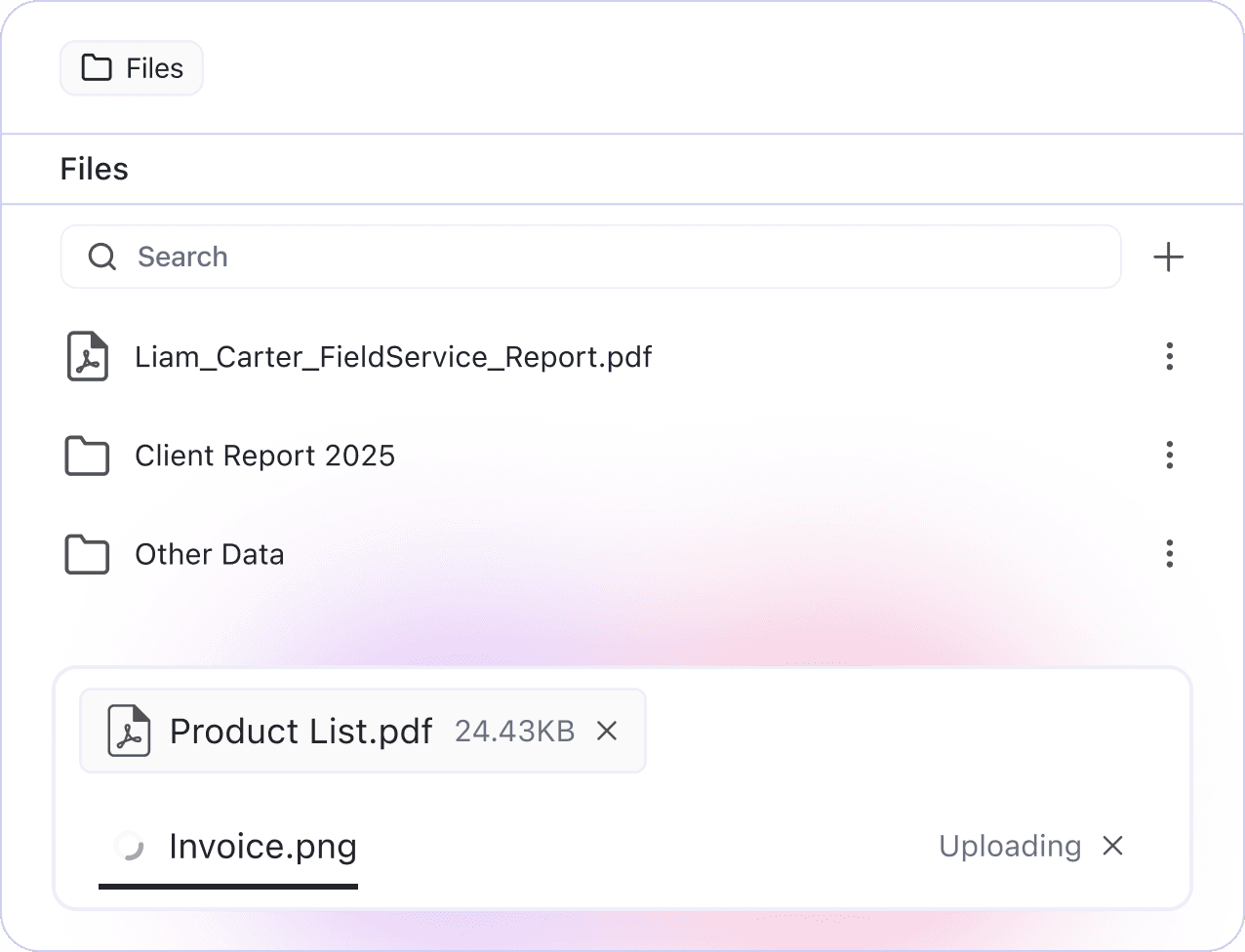Click the Invoice.png upload progress bar
The image size is (1245, 952).
(x=229, y=888)
